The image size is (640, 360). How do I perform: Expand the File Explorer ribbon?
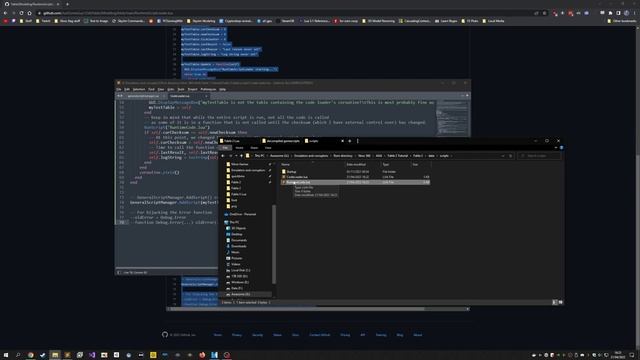click(x=556, y=148)
